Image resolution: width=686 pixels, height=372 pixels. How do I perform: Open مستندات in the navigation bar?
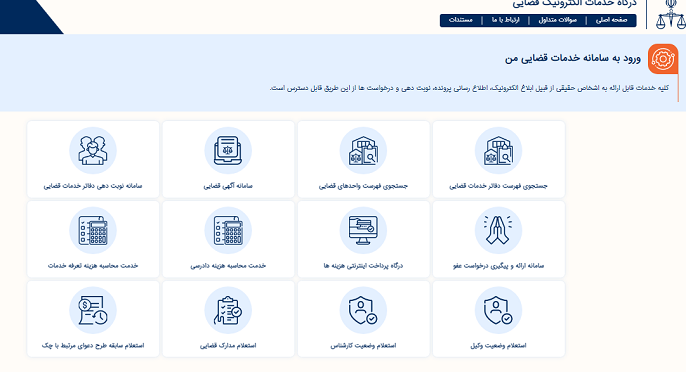pos(461,20)
